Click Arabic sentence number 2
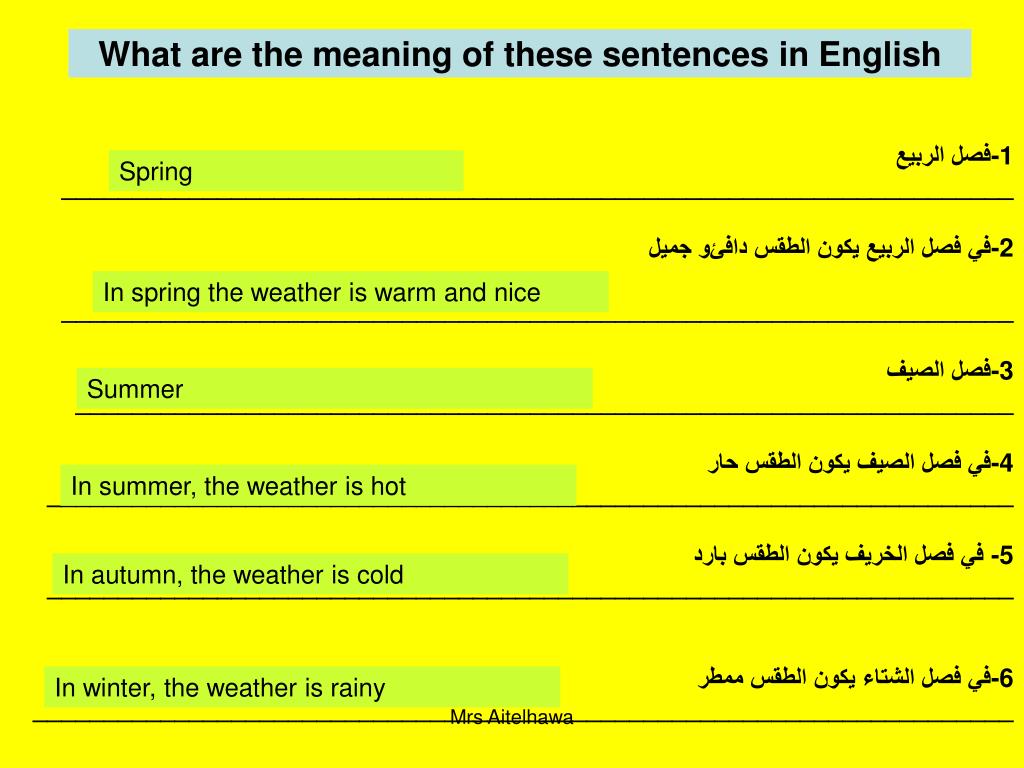Image resolution: width=1024 pixels, height=768 pixels. coord(830,248)
